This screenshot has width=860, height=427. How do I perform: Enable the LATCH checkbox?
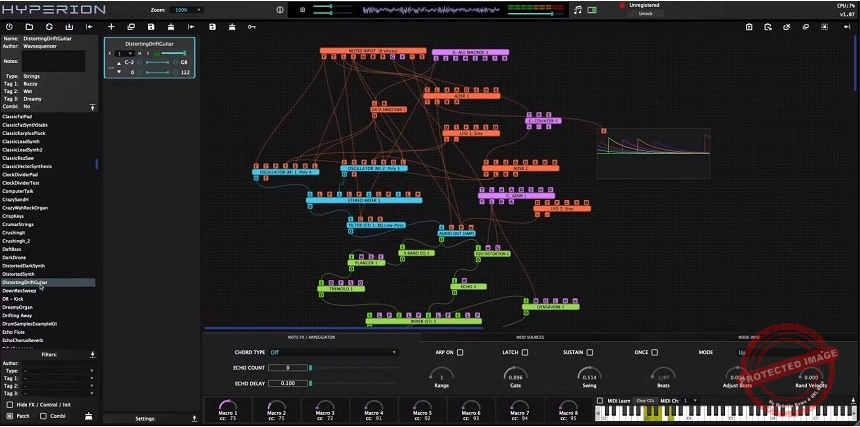point(525,352)
